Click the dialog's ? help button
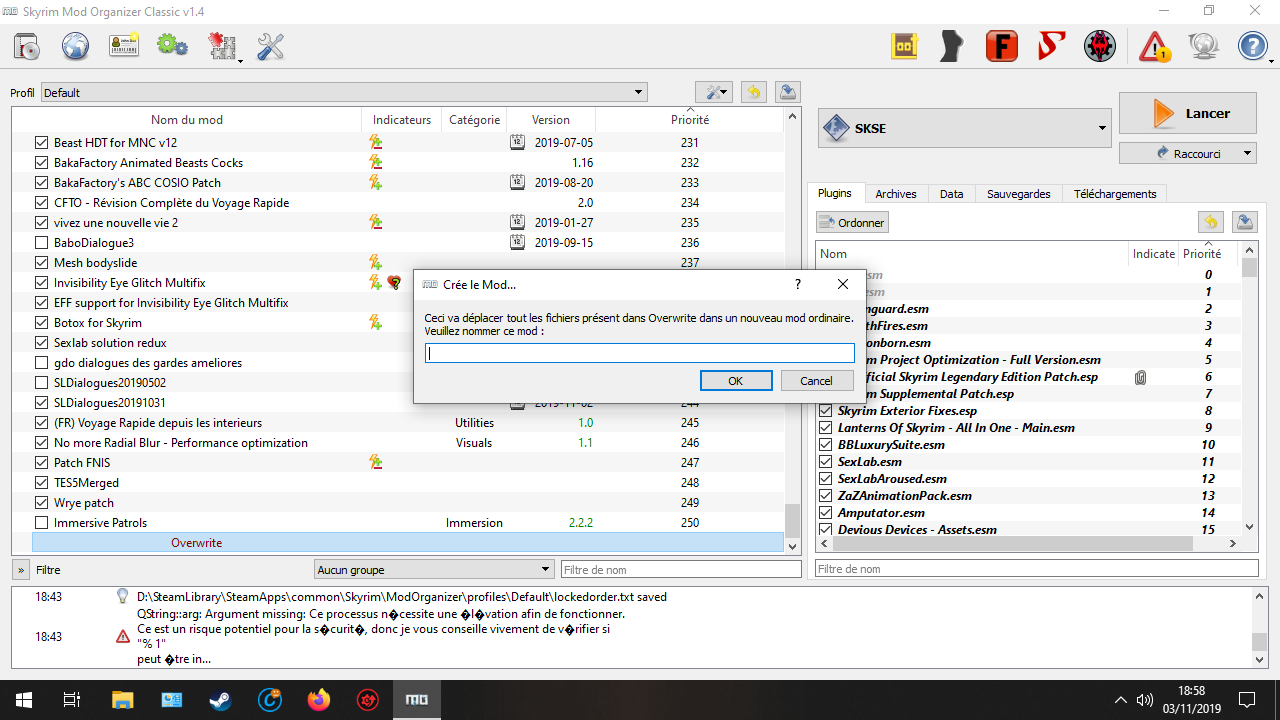This screenshot has height=720, width=1280. 797,285
